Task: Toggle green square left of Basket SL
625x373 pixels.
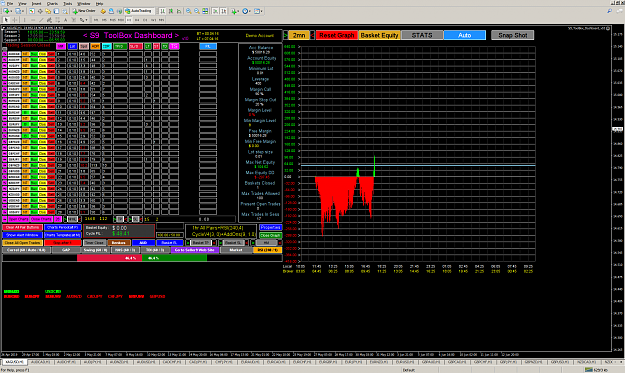Action: (x=220, y=243)
